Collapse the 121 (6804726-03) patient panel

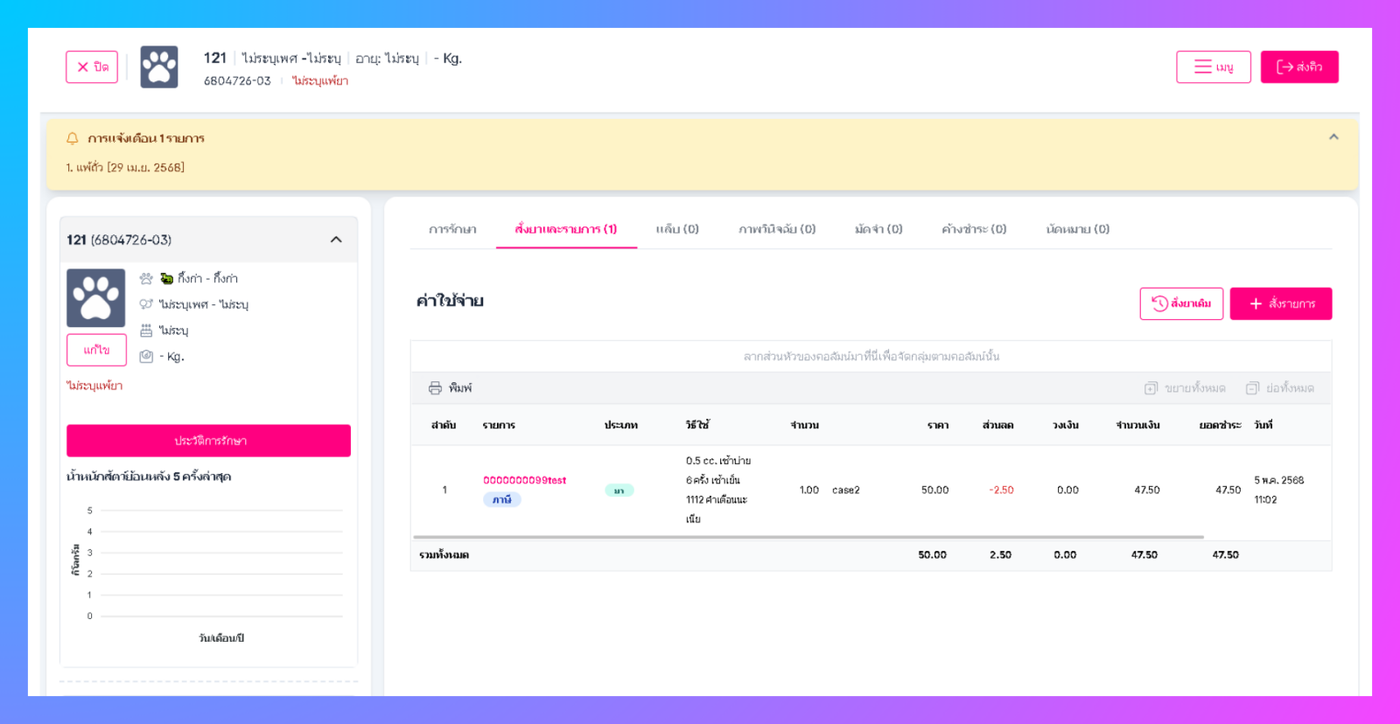pyautogui.click(x=336, y=240)
